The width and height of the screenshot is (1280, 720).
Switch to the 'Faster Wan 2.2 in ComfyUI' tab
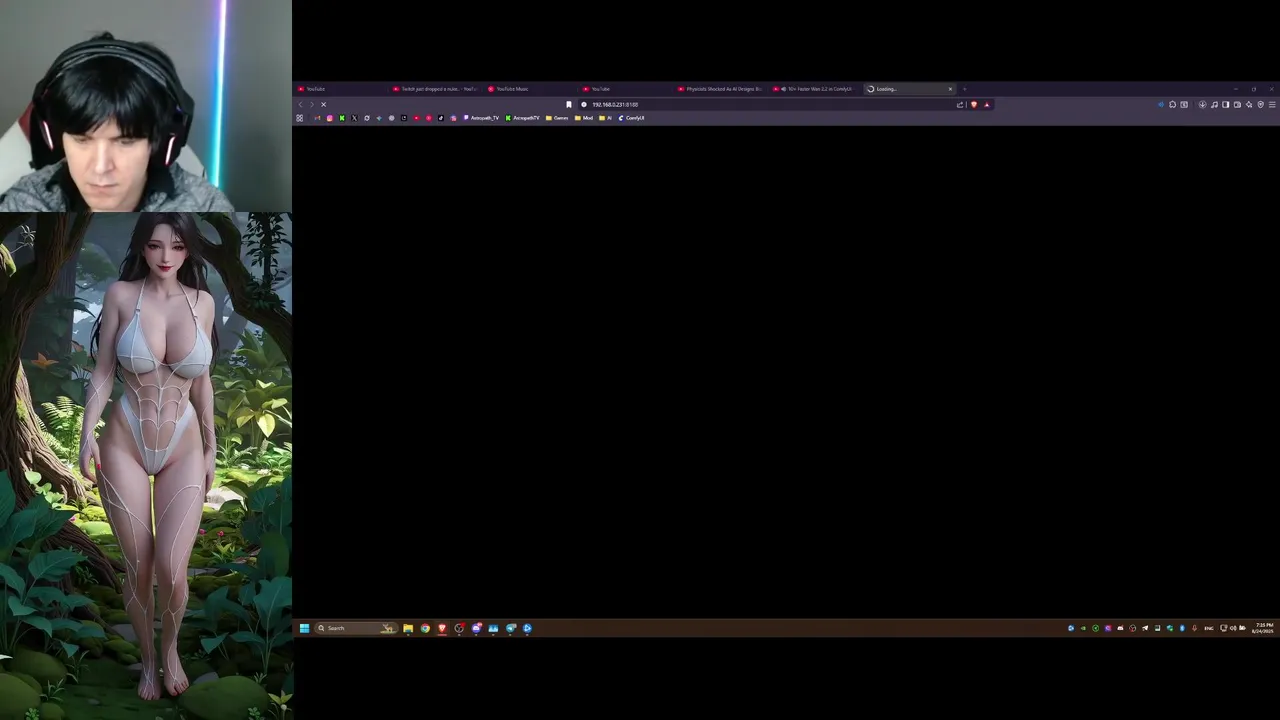(815, 89)
